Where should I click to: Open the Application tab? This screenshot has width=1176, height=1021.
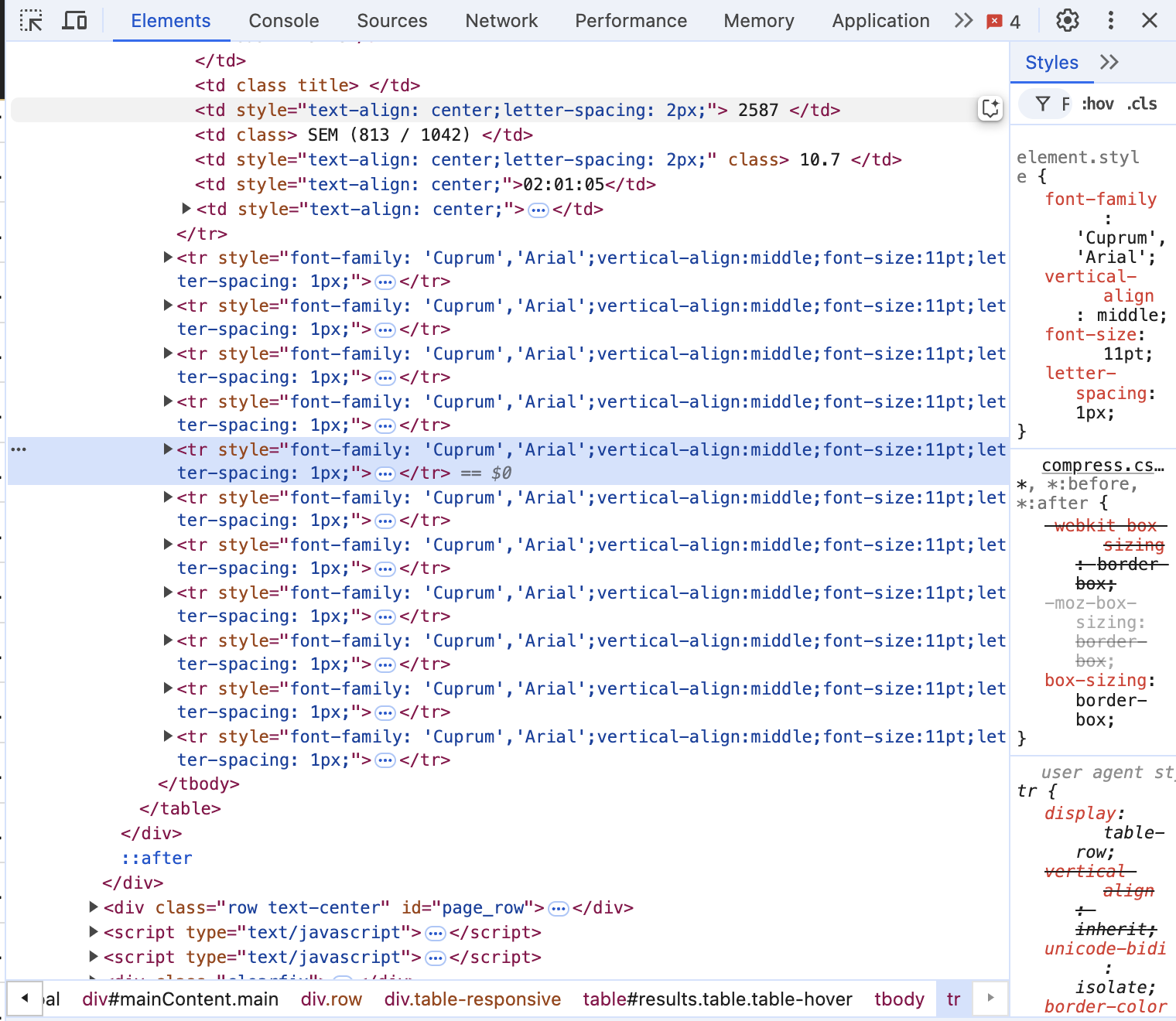point(881,21)
